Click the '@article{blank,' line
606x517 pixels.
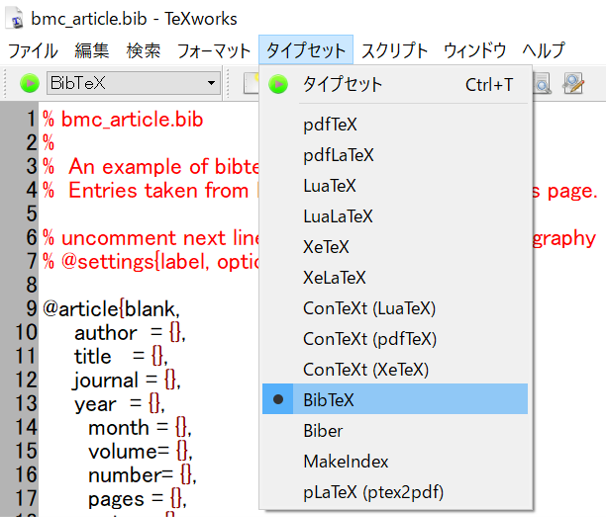click(x=111, y=309)
